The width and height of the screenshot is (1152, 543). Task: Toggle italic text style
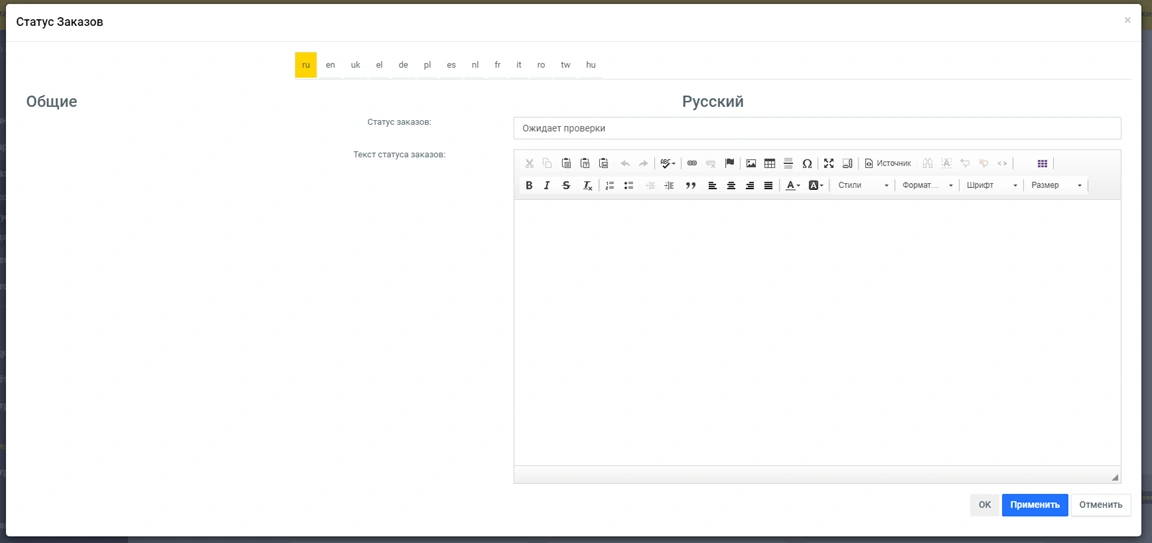point(547,186)
